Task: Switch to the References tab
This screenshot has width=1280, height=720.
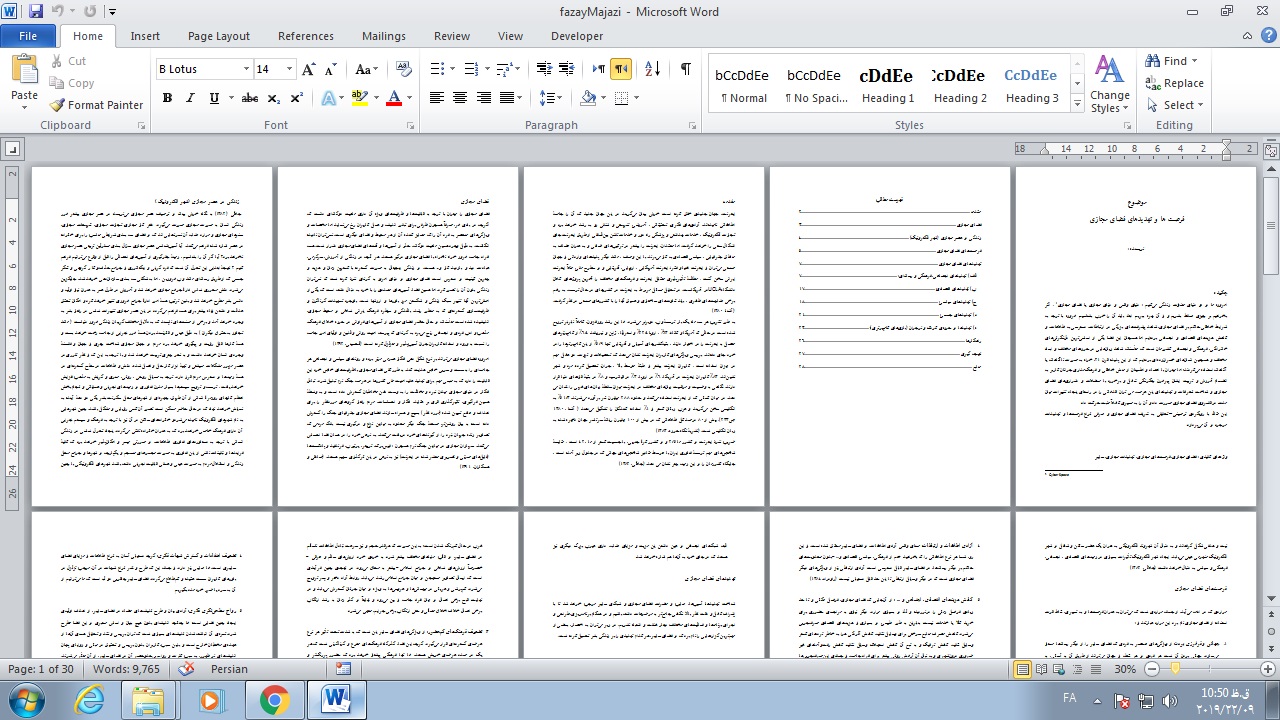Action: (306, 36)
